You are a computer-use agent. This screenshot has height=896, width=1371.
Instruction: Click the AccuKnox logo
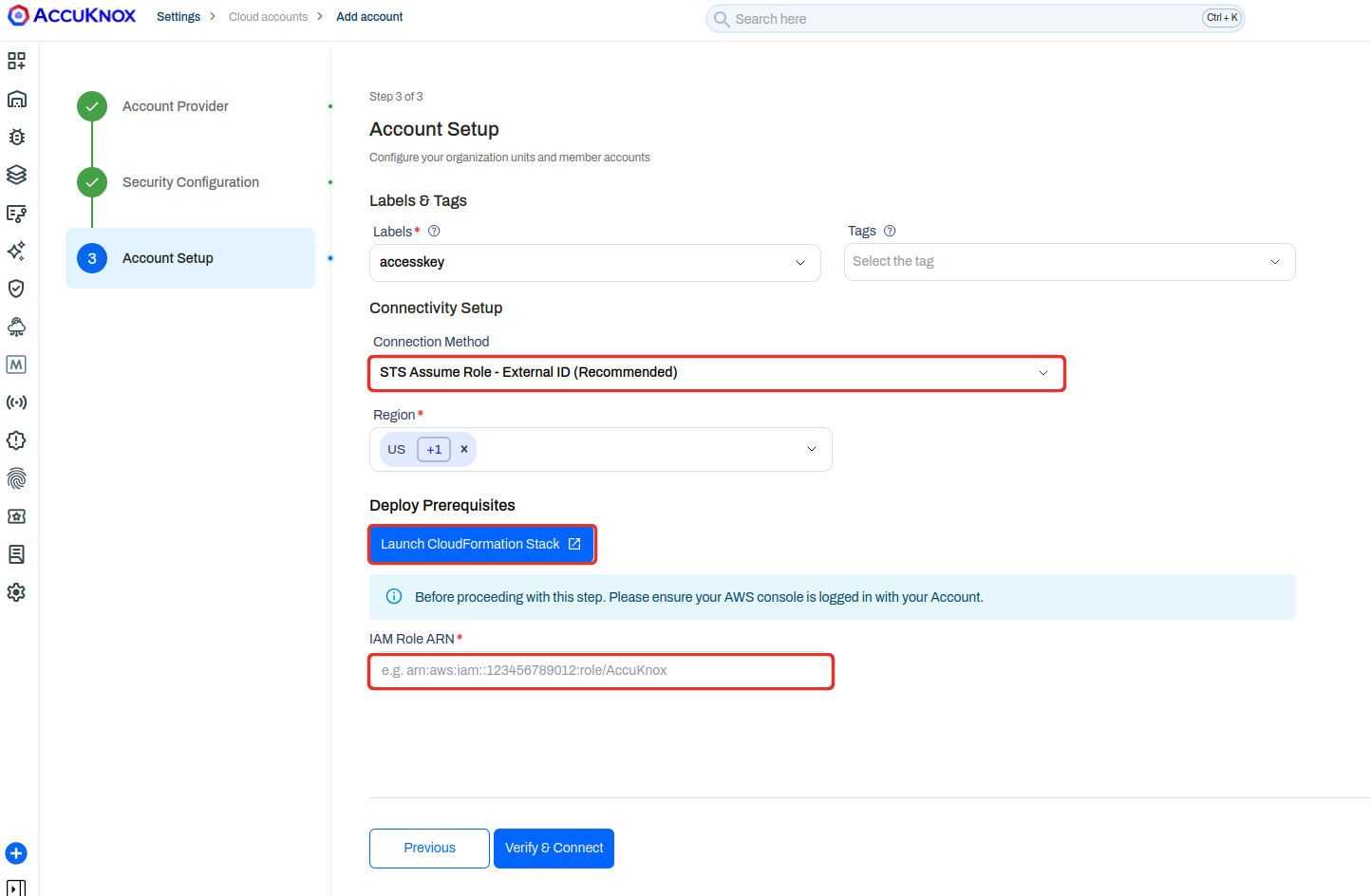(x=72, y=16)
